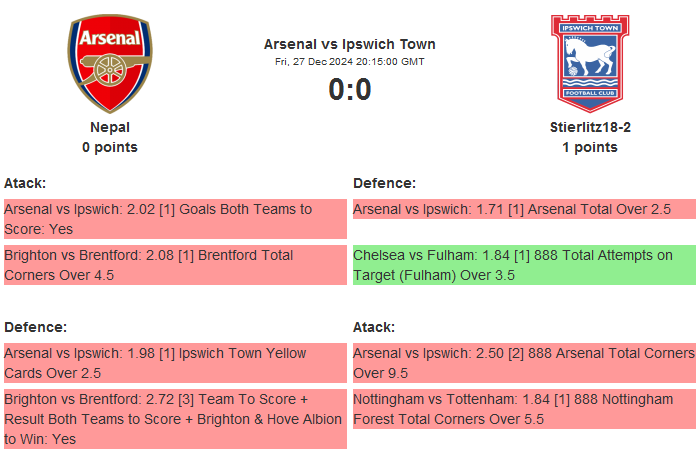Click Stierlitz18-2's 1 points label
700x460 pixels.
[590, 147]
